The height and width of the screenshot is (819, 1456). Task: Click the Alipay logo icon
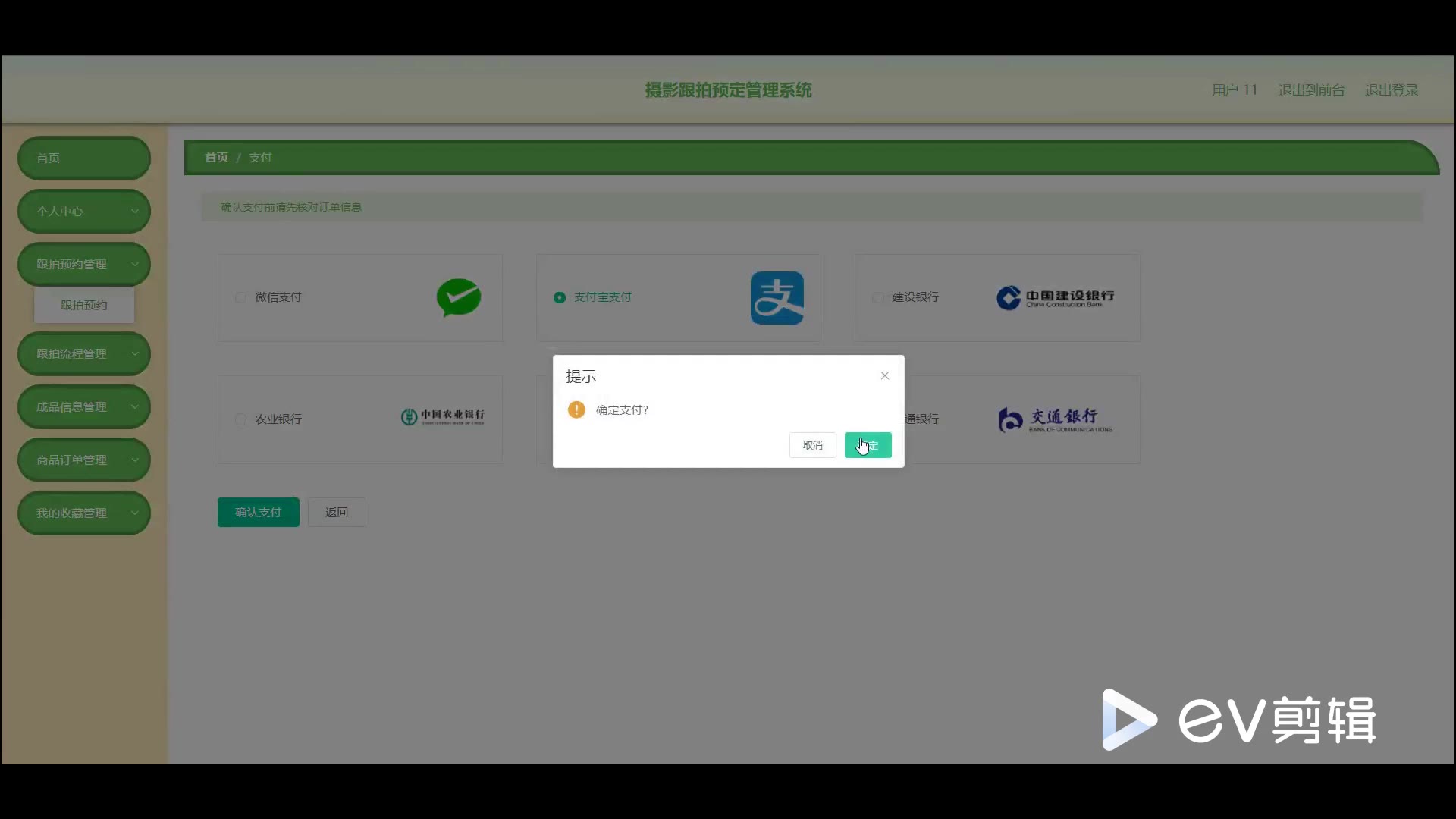(x=777, y=298)
